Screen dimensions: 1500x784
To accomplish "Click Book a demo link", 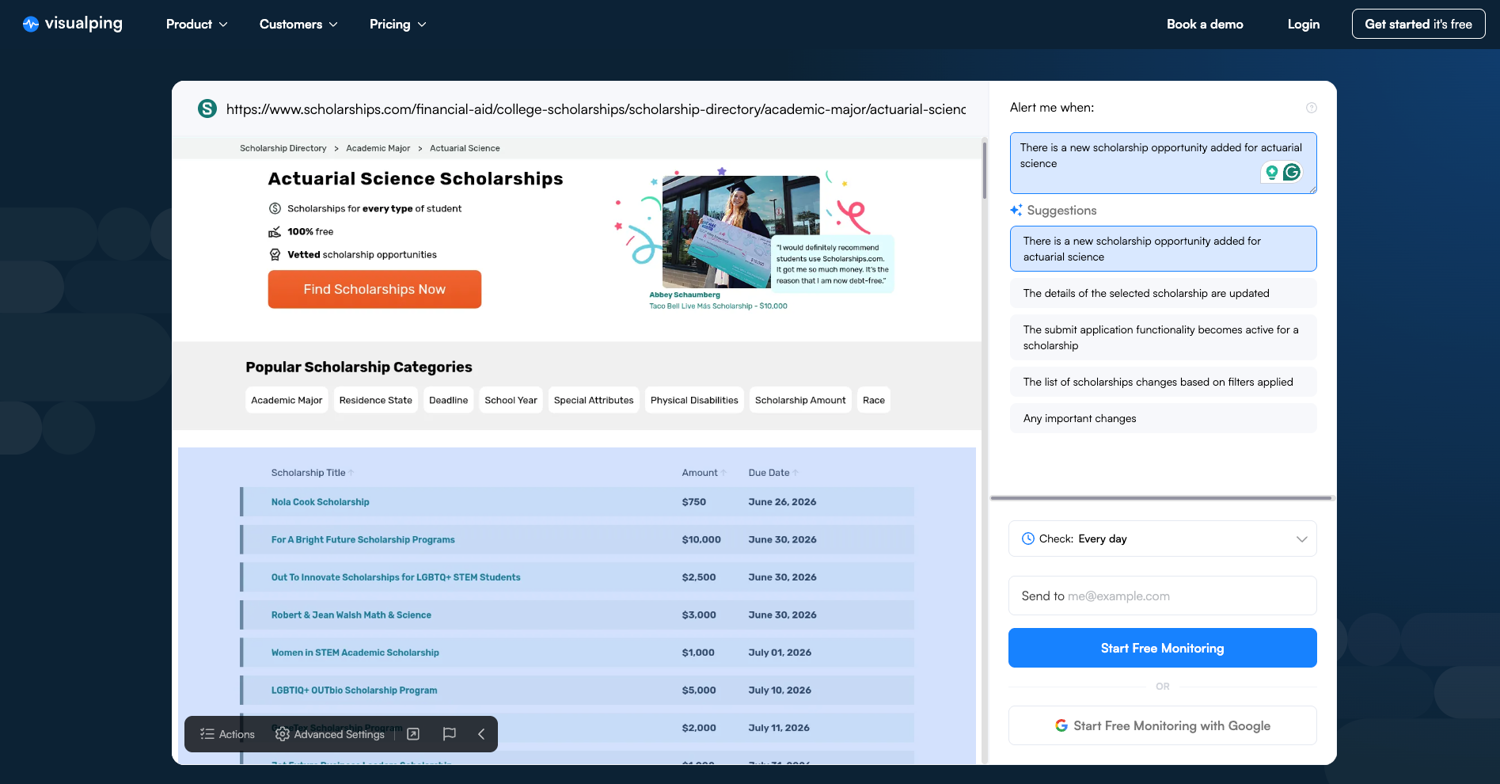I will (1205, 24).
